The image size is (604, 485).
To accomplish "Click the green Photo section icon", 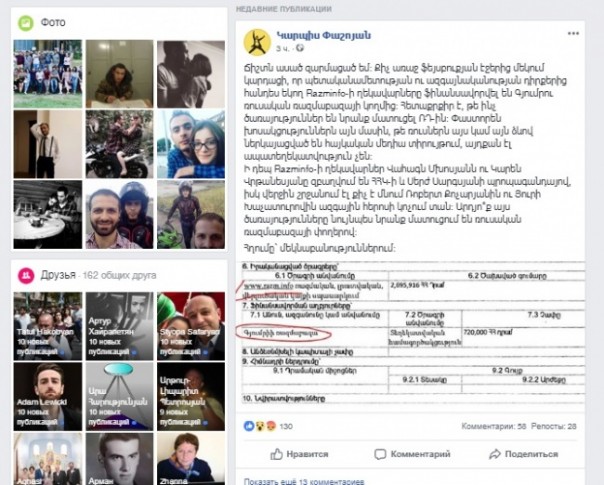I will click(x=26, y=23).
